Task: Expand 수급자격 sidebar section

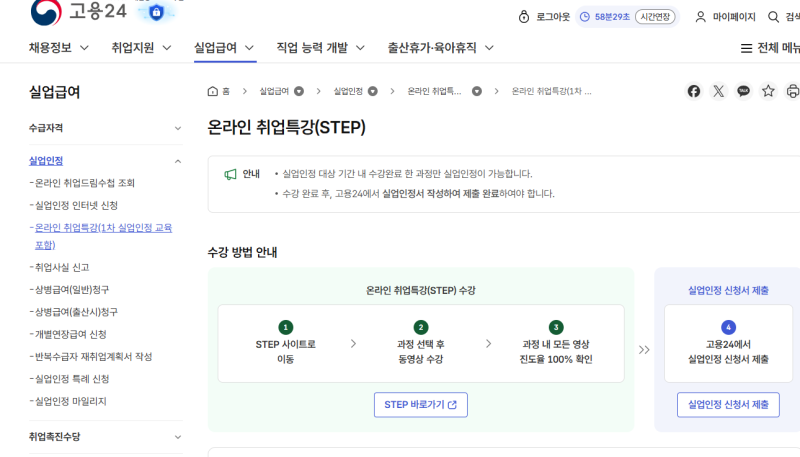Action: [x=106, y=128]
